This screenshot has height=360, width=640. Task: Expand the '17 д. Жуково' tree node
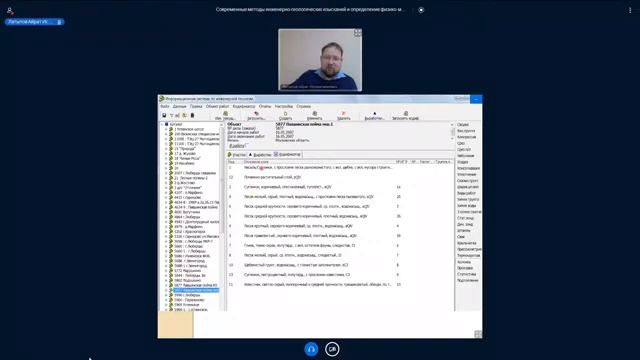pyautogui.click(x=166, y=153)
